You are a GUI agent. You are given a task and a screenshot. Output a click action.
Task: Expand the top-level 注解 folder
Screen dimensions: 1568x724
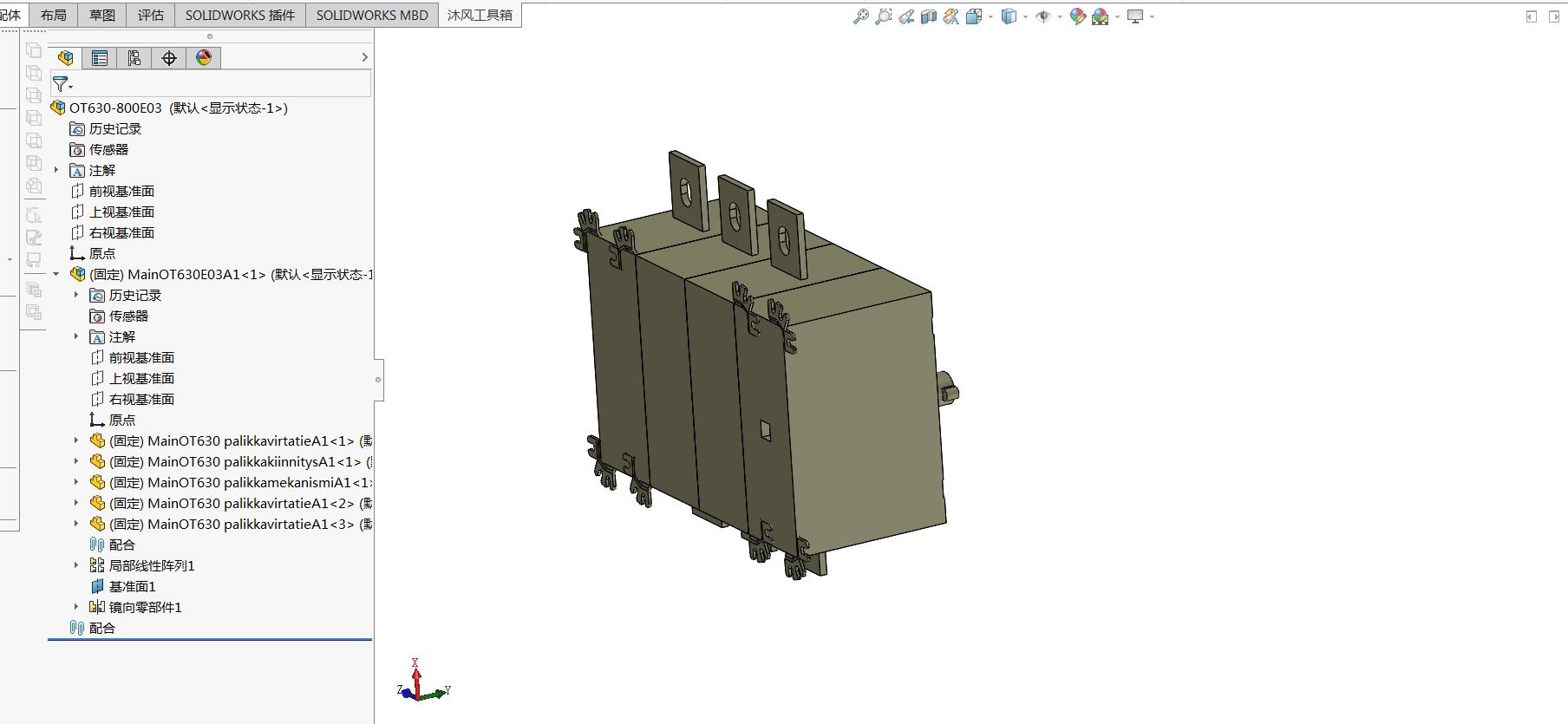click(x=57, y=170)
